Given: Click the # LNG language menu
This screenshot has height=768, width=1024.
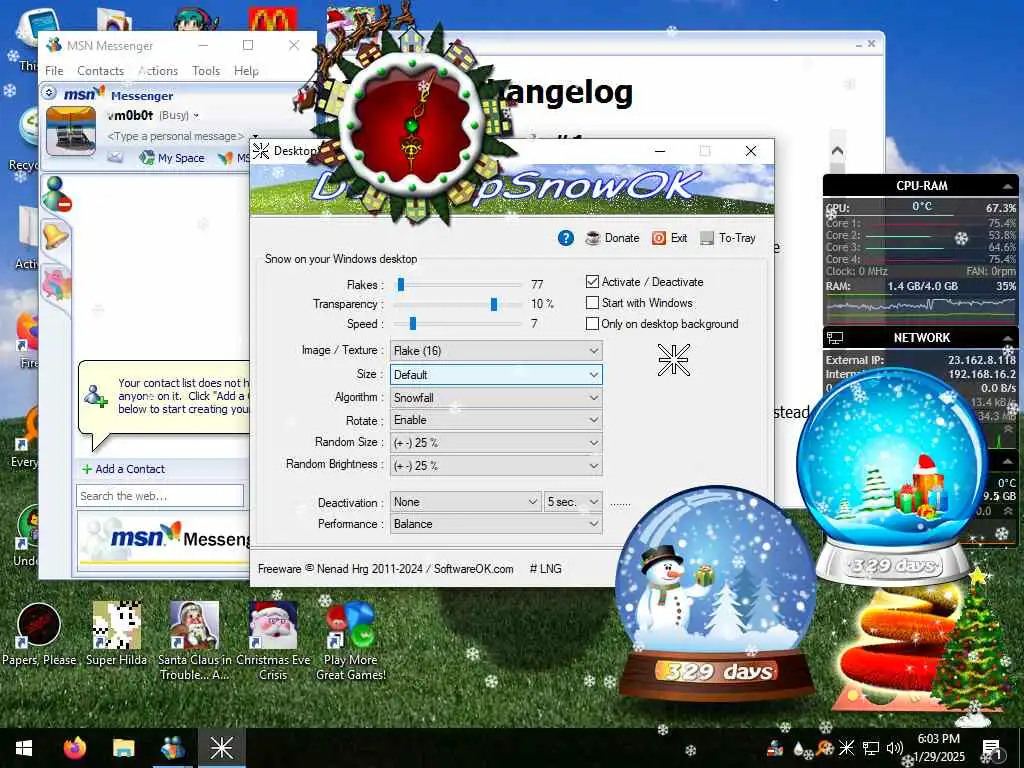Looking at the screenshot, I should [x=545, y=569].
